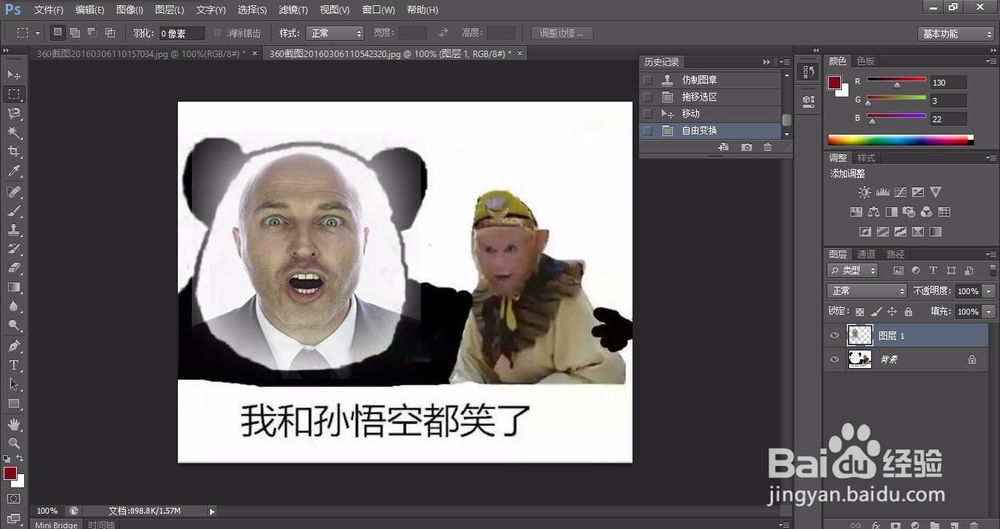Open the Mini Bridge panel tab
This screenshot has width=1000, height=529.
56,525
